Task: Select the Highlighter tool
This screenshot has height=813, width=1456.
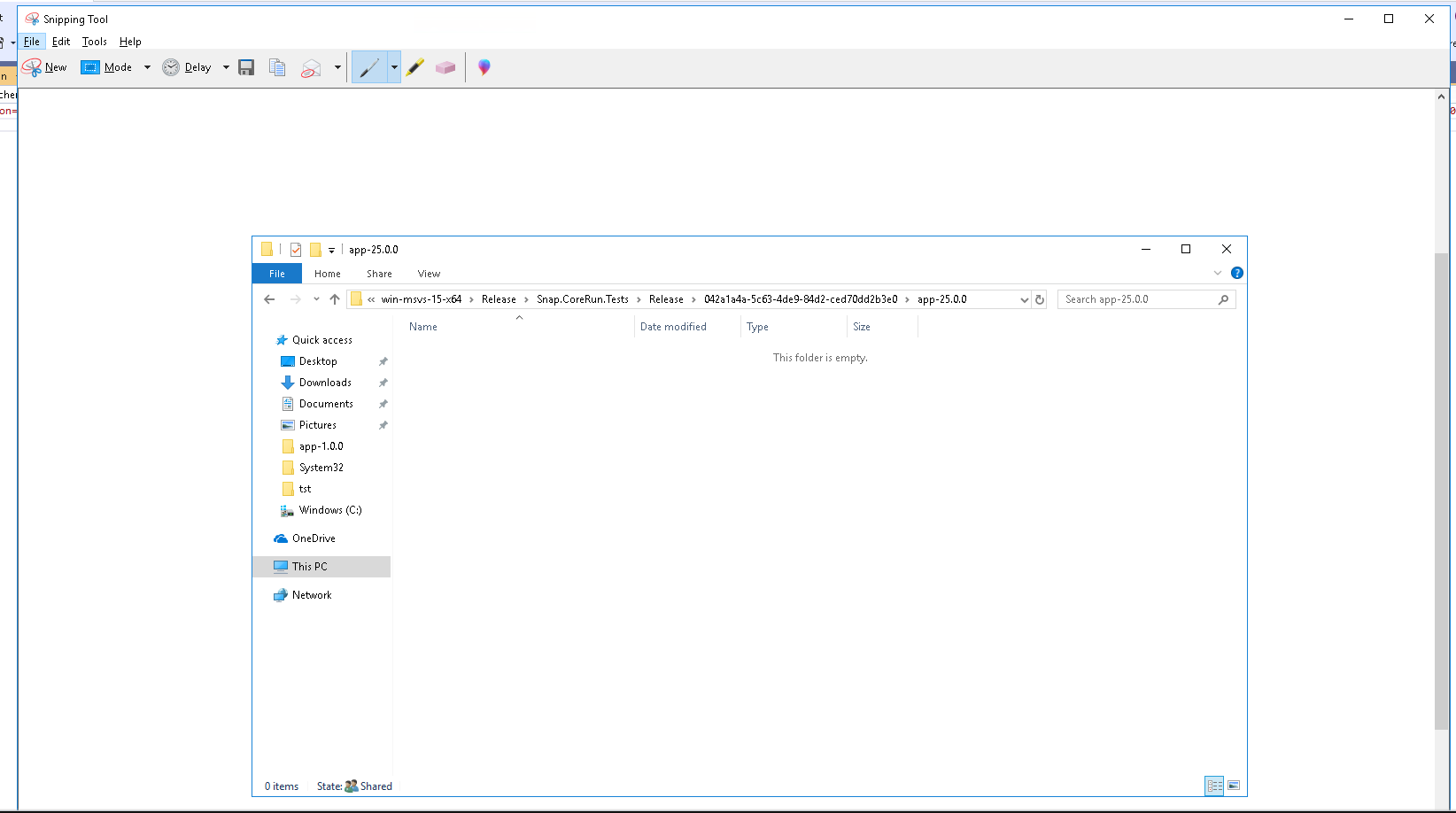Action: 415,66
